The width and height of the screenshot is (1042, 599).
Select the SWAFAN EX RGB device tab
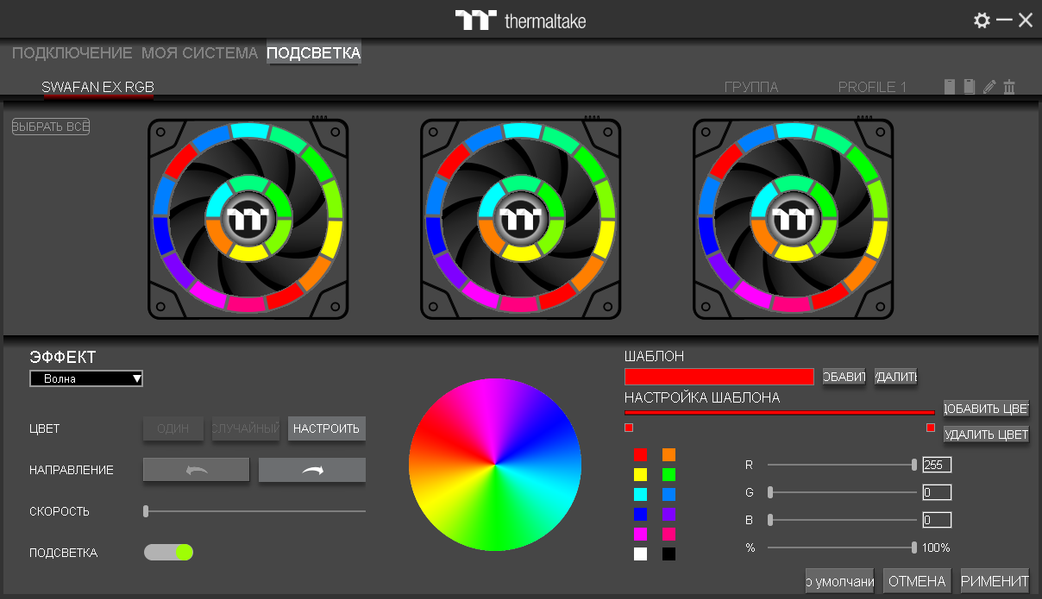[x=98, y=87]
